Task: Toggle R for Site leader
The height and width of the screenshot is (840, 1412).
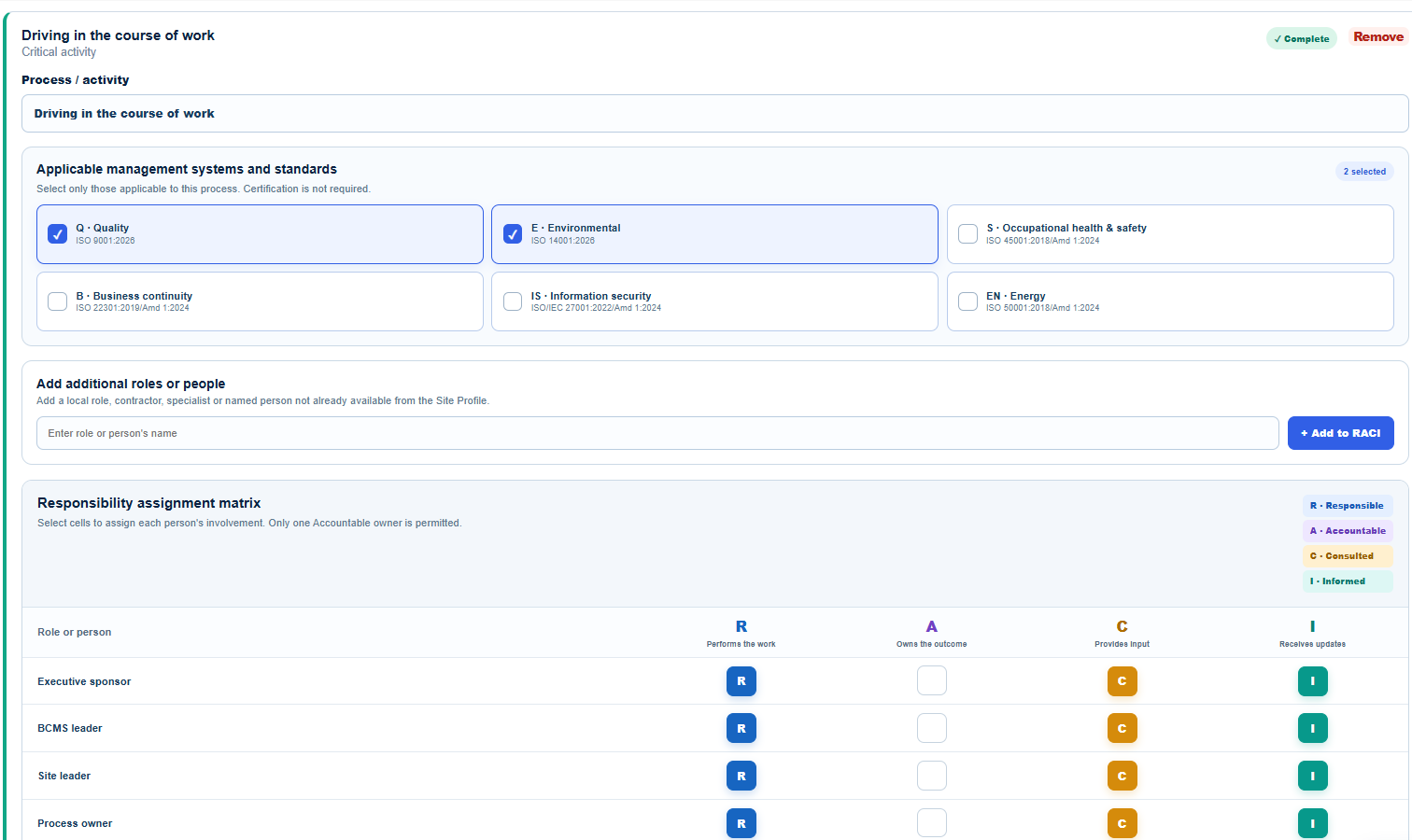Action: point(741,776)
